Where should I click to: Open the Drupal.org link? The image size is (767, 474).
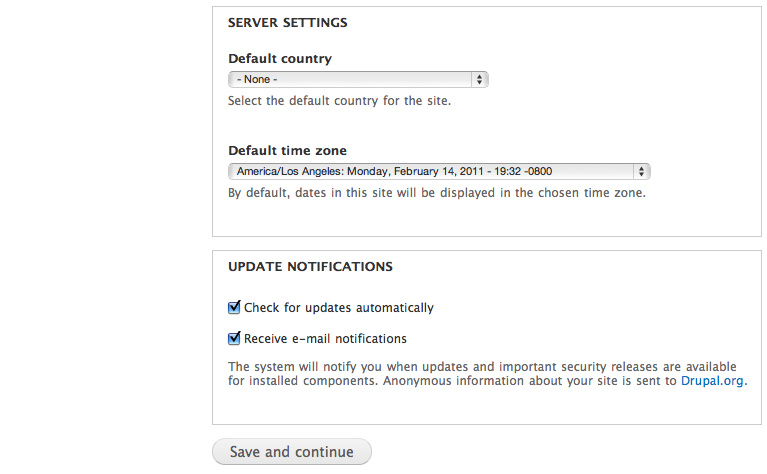[713, 381]
